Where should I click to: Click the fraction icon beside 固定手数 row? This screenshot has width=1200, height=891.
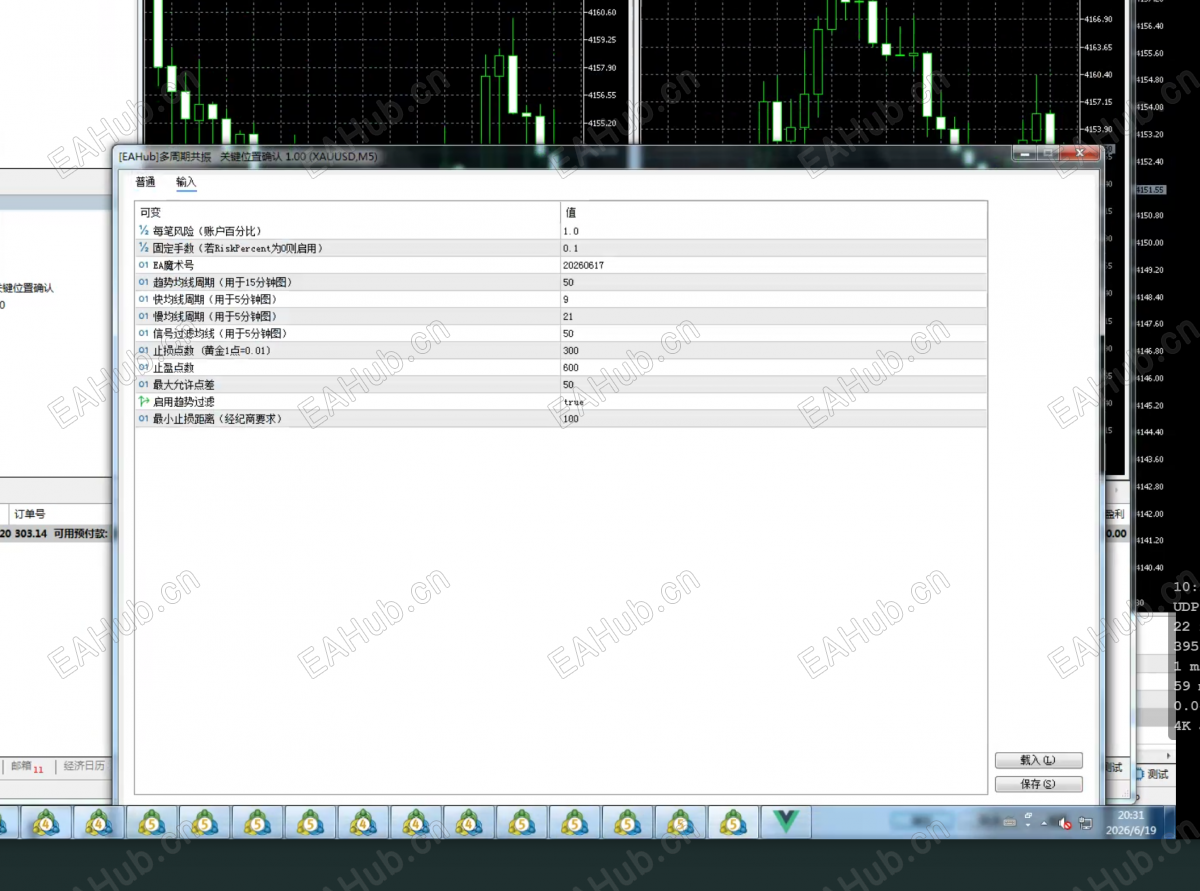[144, 248]
